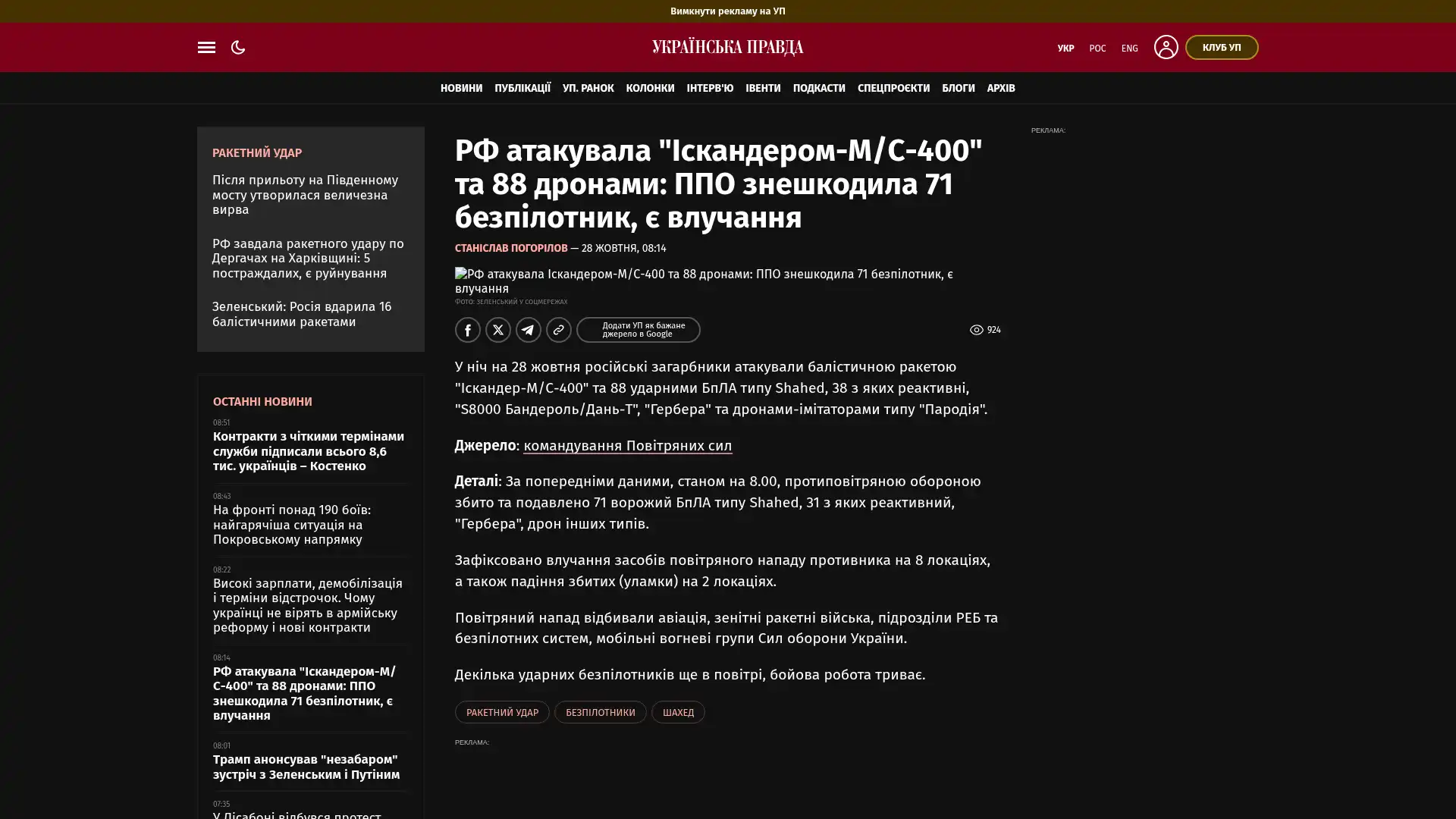Open the hamburger main menu
1456x819 pixels.
(x=206, y=47)
